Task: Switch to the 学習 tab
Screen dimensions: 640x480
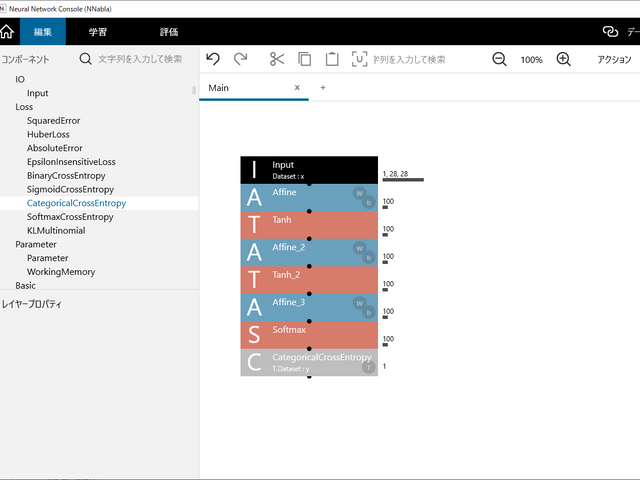Action: [98, 32]
